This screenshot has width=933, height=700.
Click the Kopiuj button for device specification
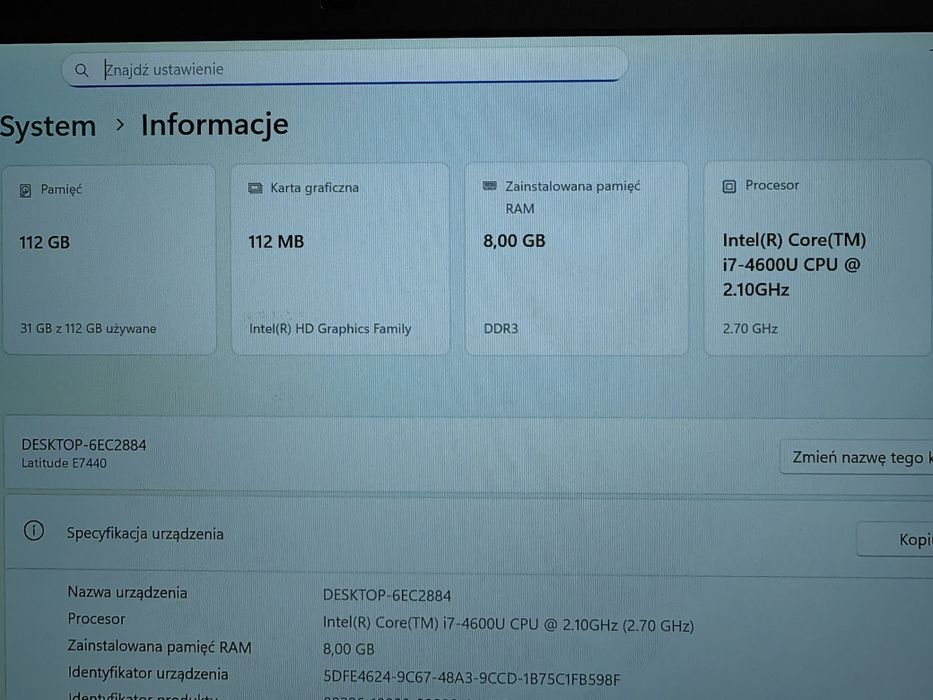pos(894,539)
